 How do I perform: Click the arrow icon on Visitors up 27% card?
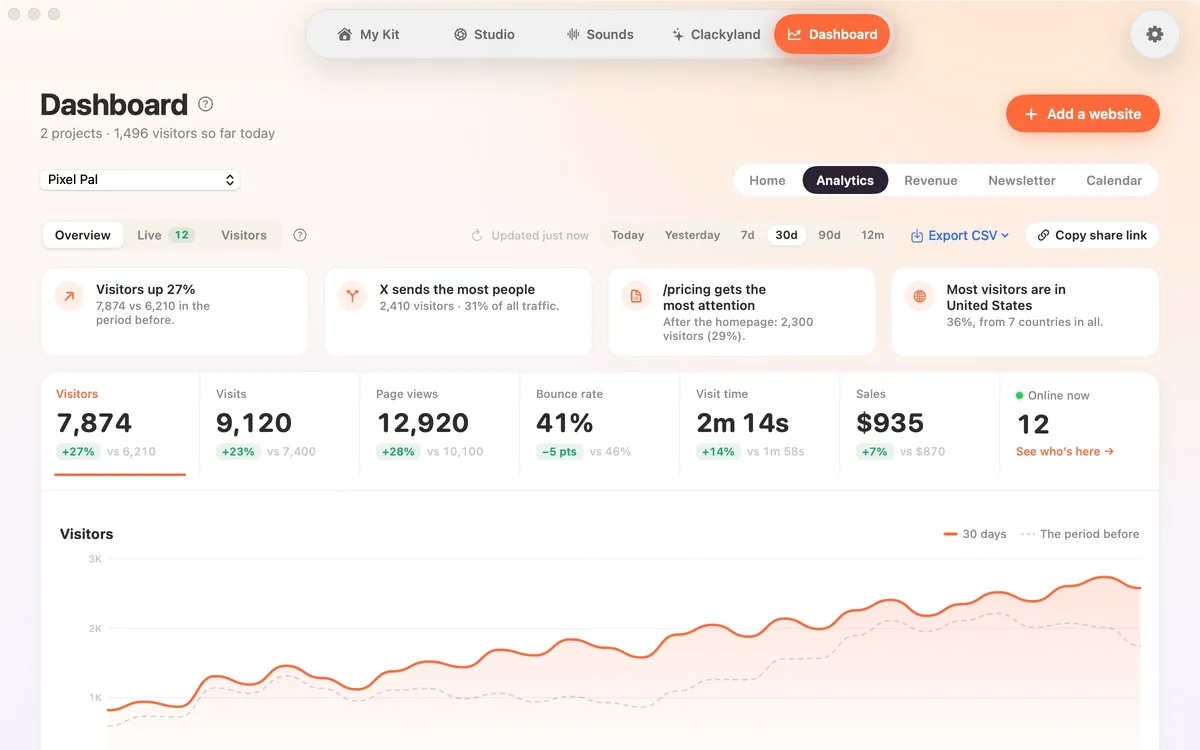[69, 296]
